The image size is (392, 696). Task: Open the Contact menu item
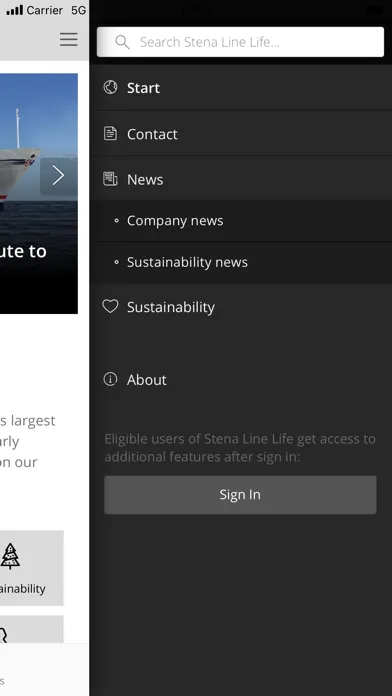coord(241,134)
